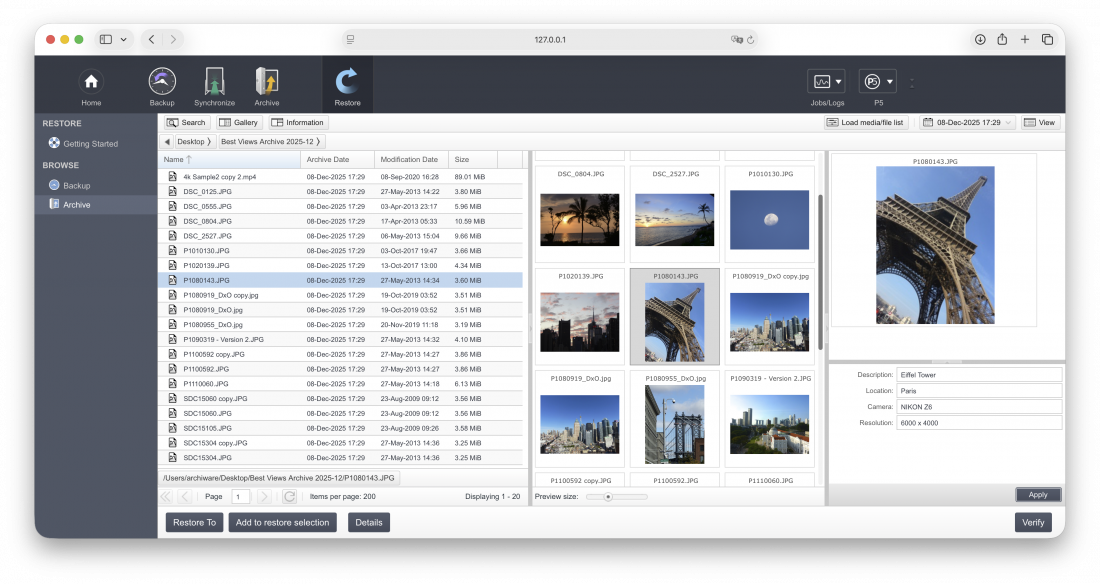Image resolution: width=1100 pixels, height=584 pixels.
Task: Toggle the Gallery view button
Action: 239,123
